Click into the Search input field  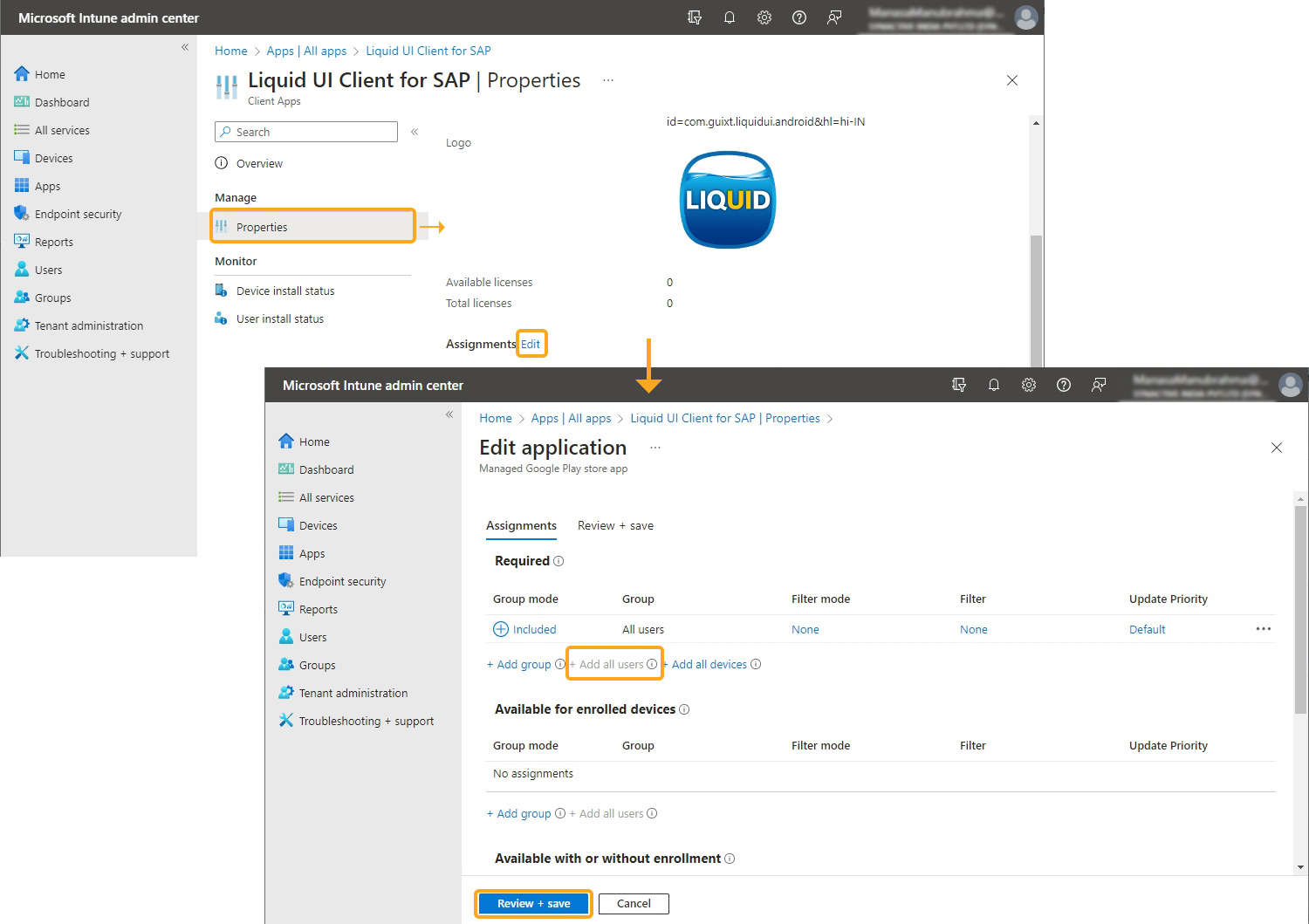click(312, 132)
